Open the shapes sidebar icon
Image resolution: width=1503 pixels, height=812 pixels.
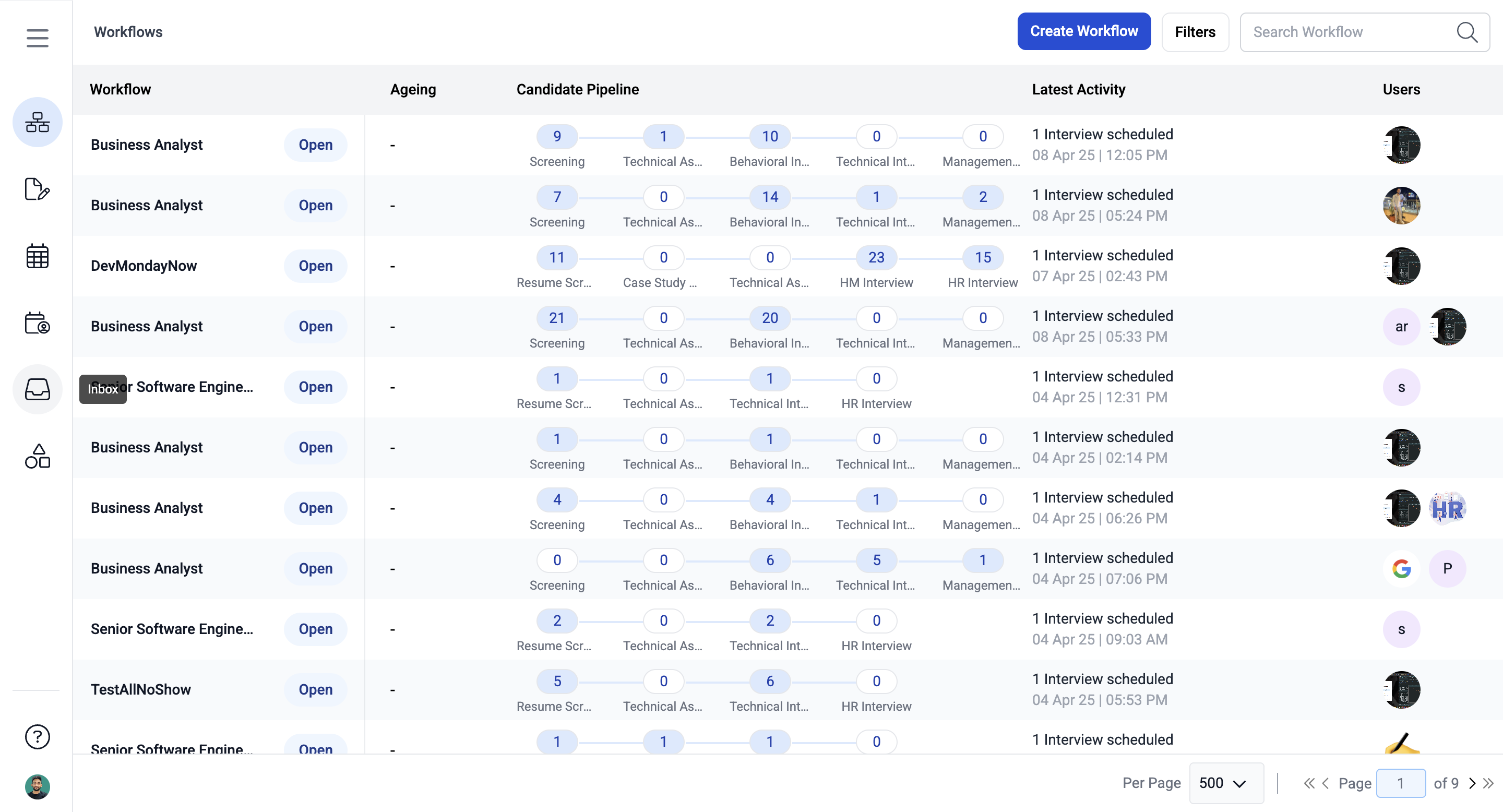pyautogui.click(x=38, y=456)
